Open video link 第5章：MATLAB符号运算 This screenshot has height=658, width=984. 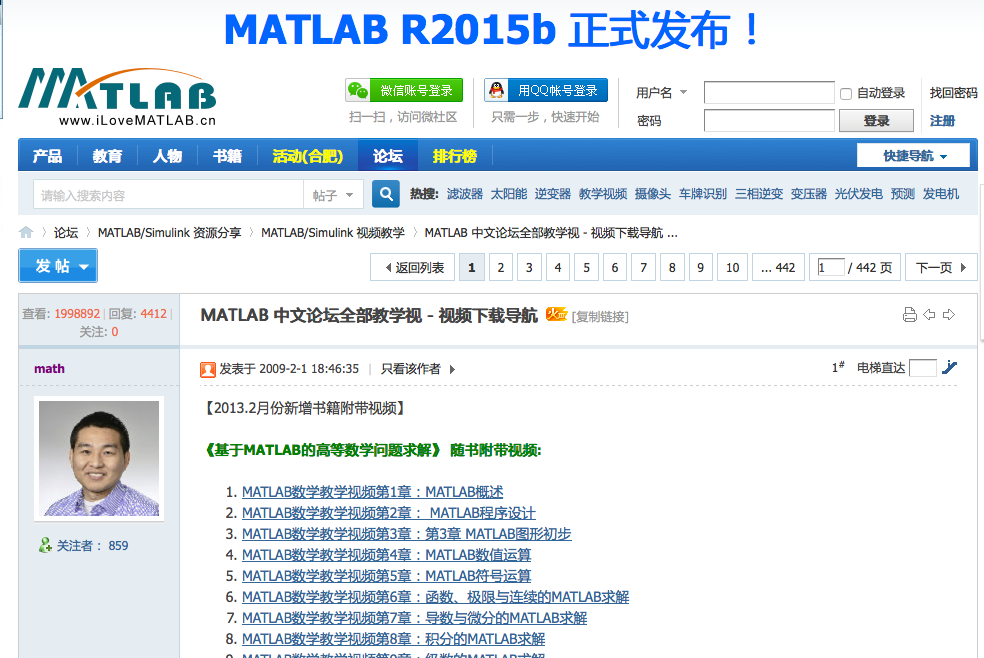387,576
